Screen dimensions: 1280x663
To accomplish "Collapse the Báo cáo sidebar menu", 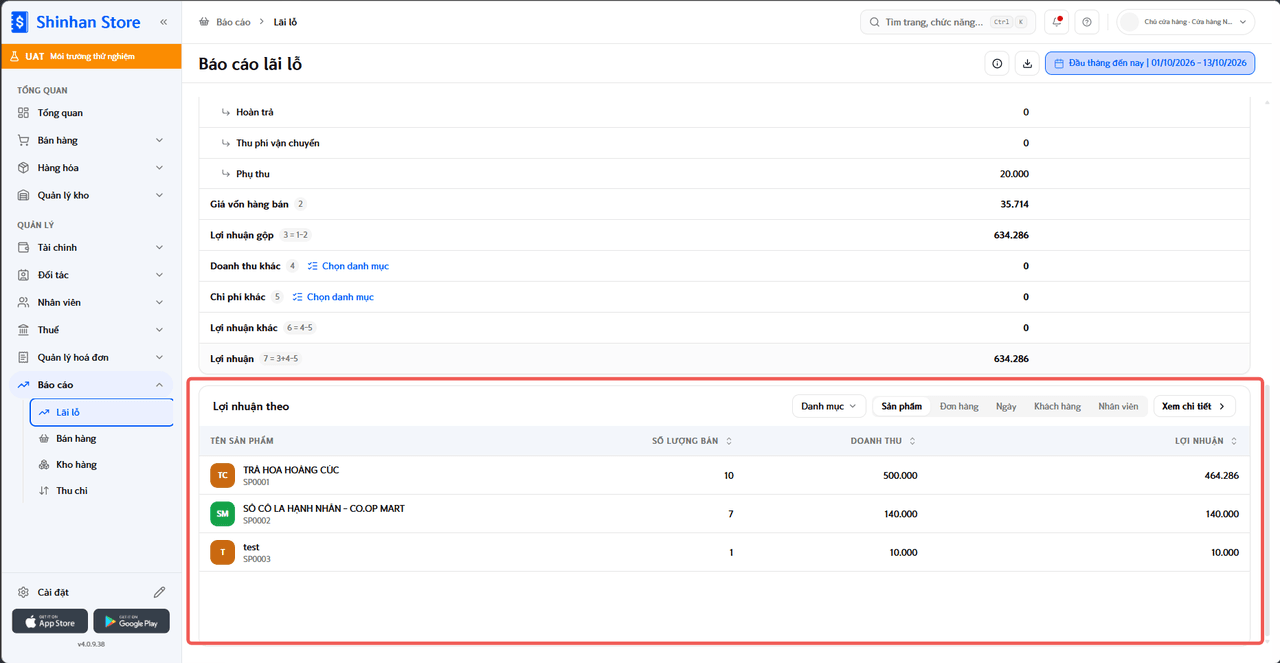I will pyautogui.click(x=91, y=385).
